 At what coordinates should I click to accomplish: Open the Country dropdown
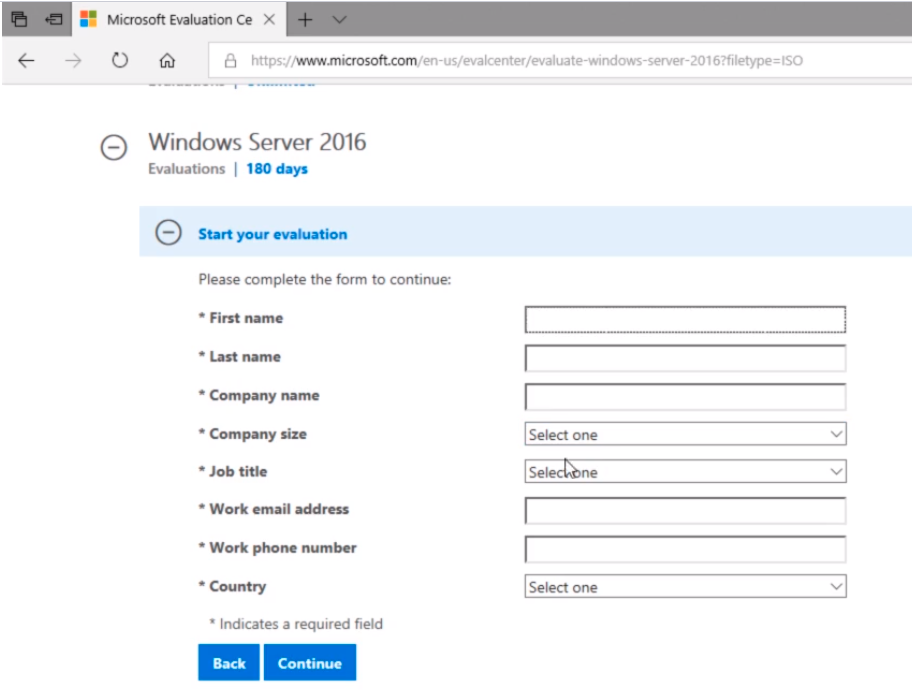[685, 586]
